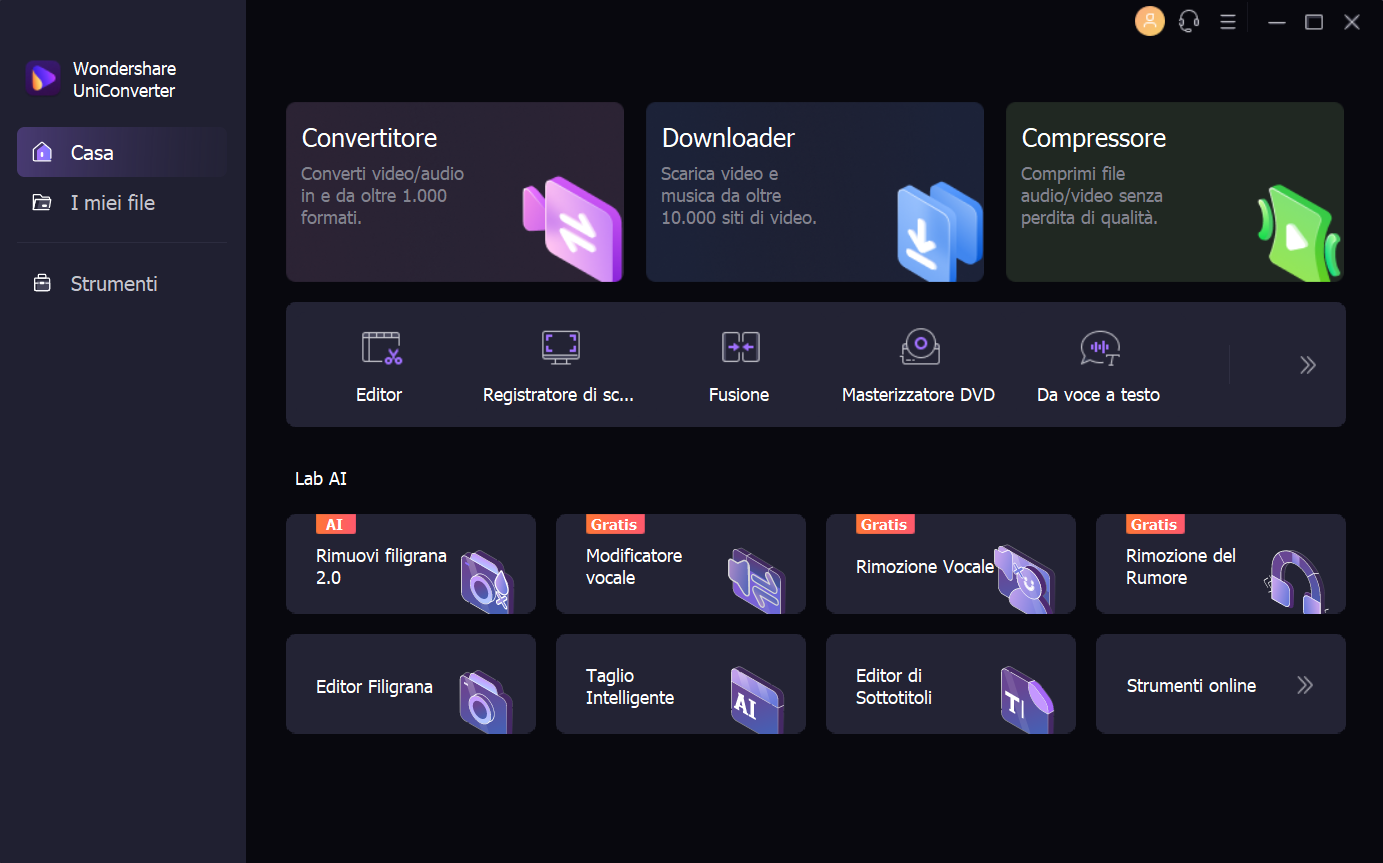Select the Masterizzatore DVD label
The width and height of the screenshot is (1383, 863).
918,395
